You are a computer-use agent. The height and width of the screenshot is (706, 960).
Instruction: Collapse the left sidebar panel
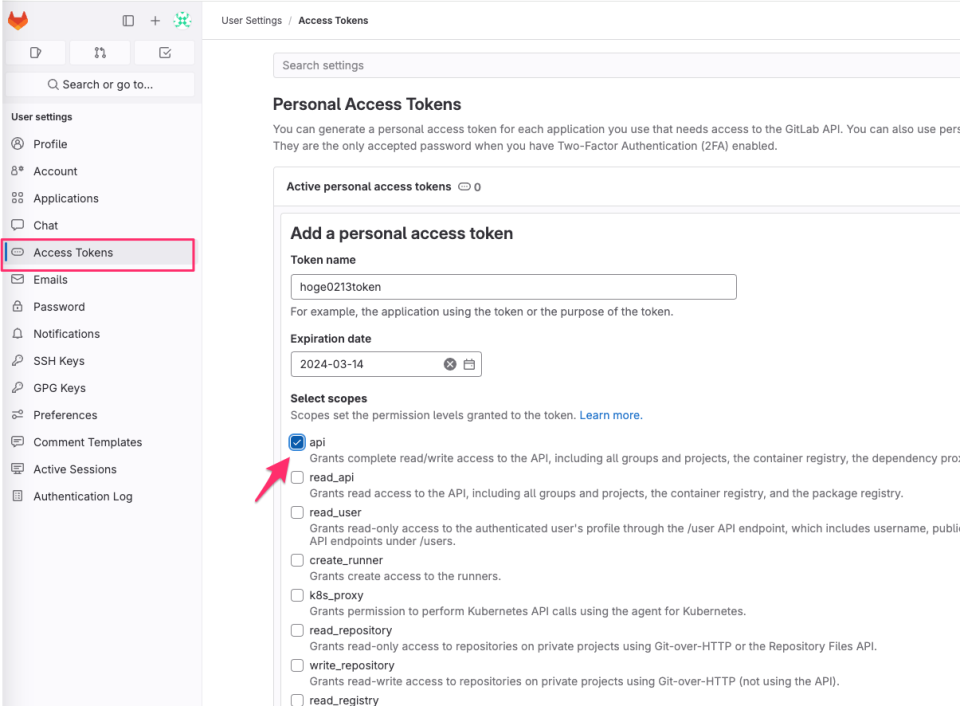(x=127, y=20)
